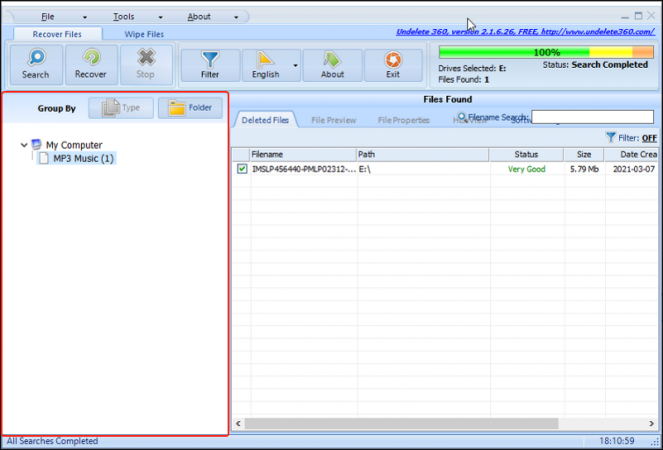Open the About toolbar icon
Viewport: 663px width, 450px height.
coord(332,59)
